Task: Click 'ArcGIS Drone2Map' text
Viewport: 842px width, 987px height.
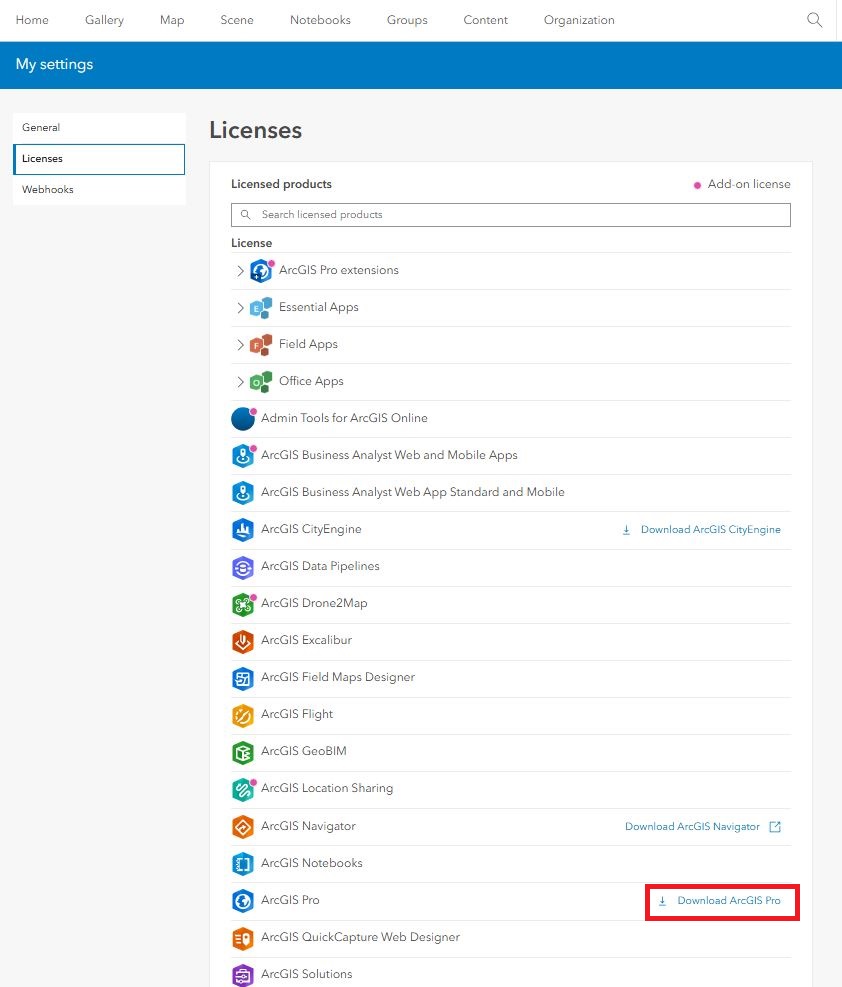Action: [314, 603]
